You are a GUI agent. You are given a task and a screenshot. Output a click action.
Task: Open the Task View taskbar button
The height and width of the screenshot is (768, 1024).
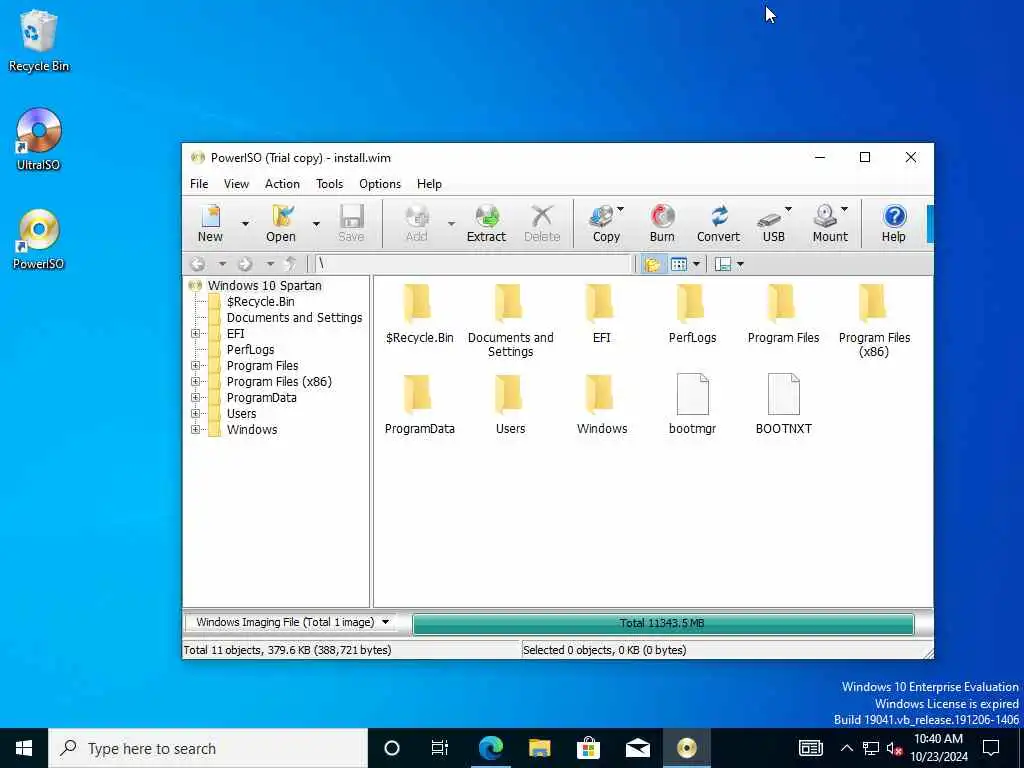click(440, 748)
